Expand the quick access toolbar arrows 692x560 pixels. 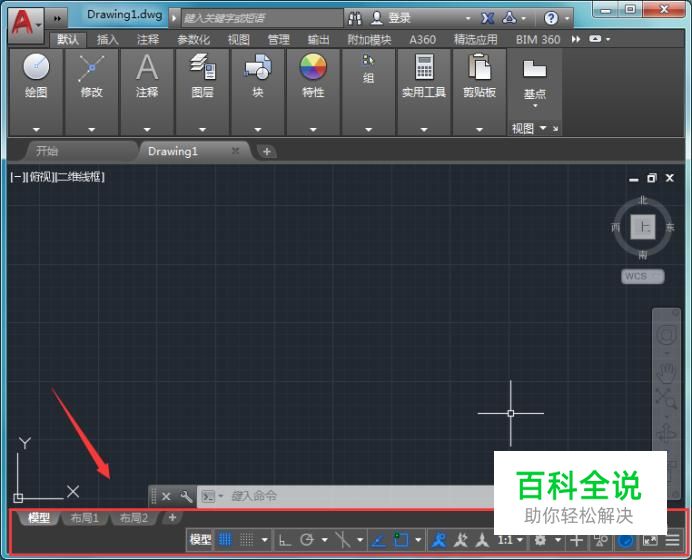57,18
